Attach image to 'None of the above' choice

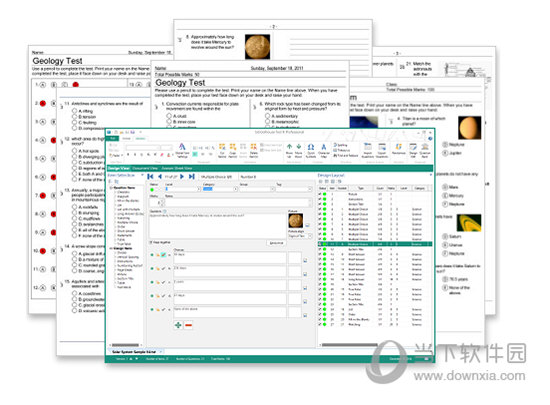(x=305, y=315)
